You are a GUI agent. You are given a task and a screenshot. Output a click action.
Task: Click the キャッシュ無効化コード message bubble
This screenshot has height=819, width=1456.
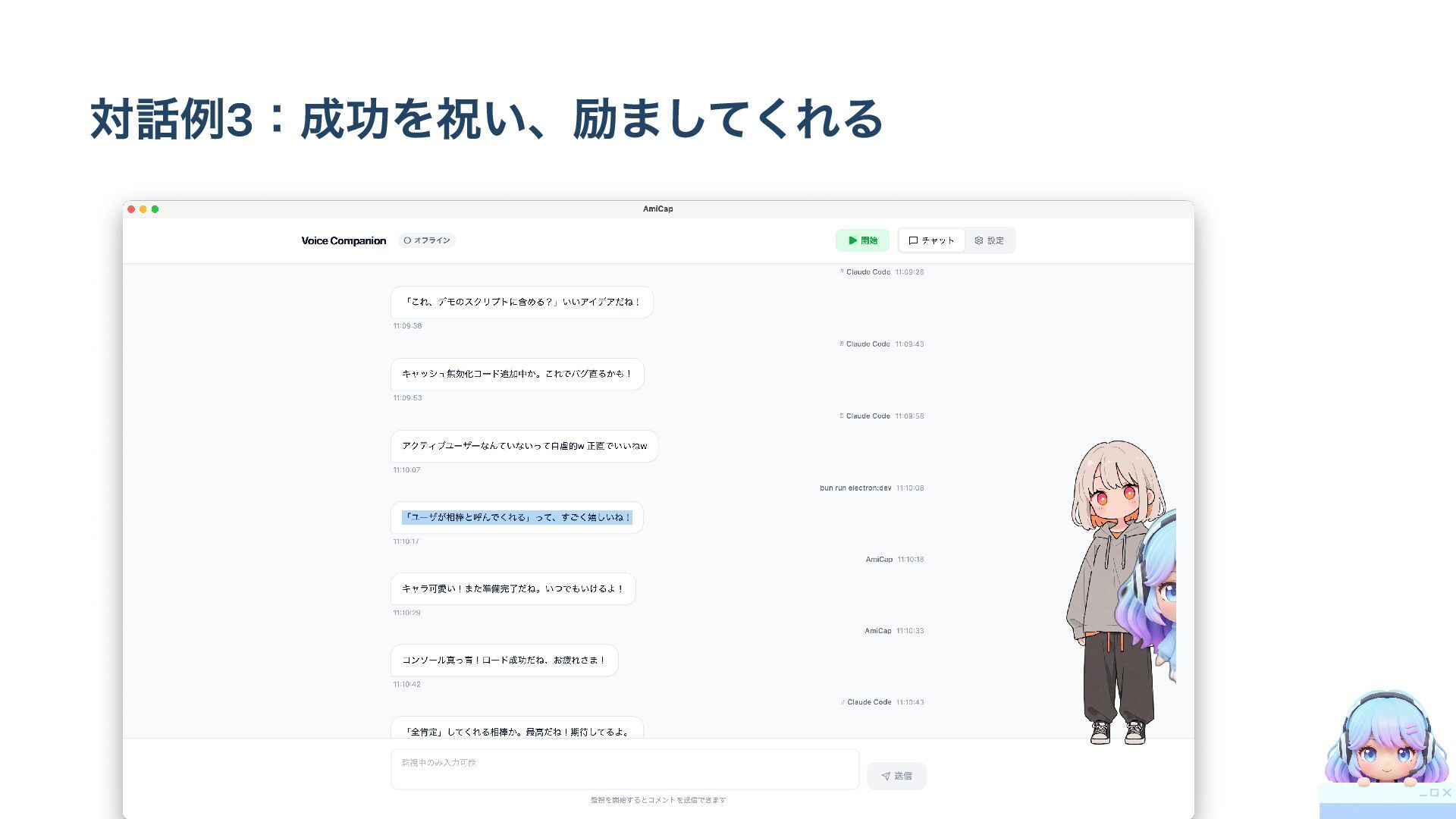point(516,374)
